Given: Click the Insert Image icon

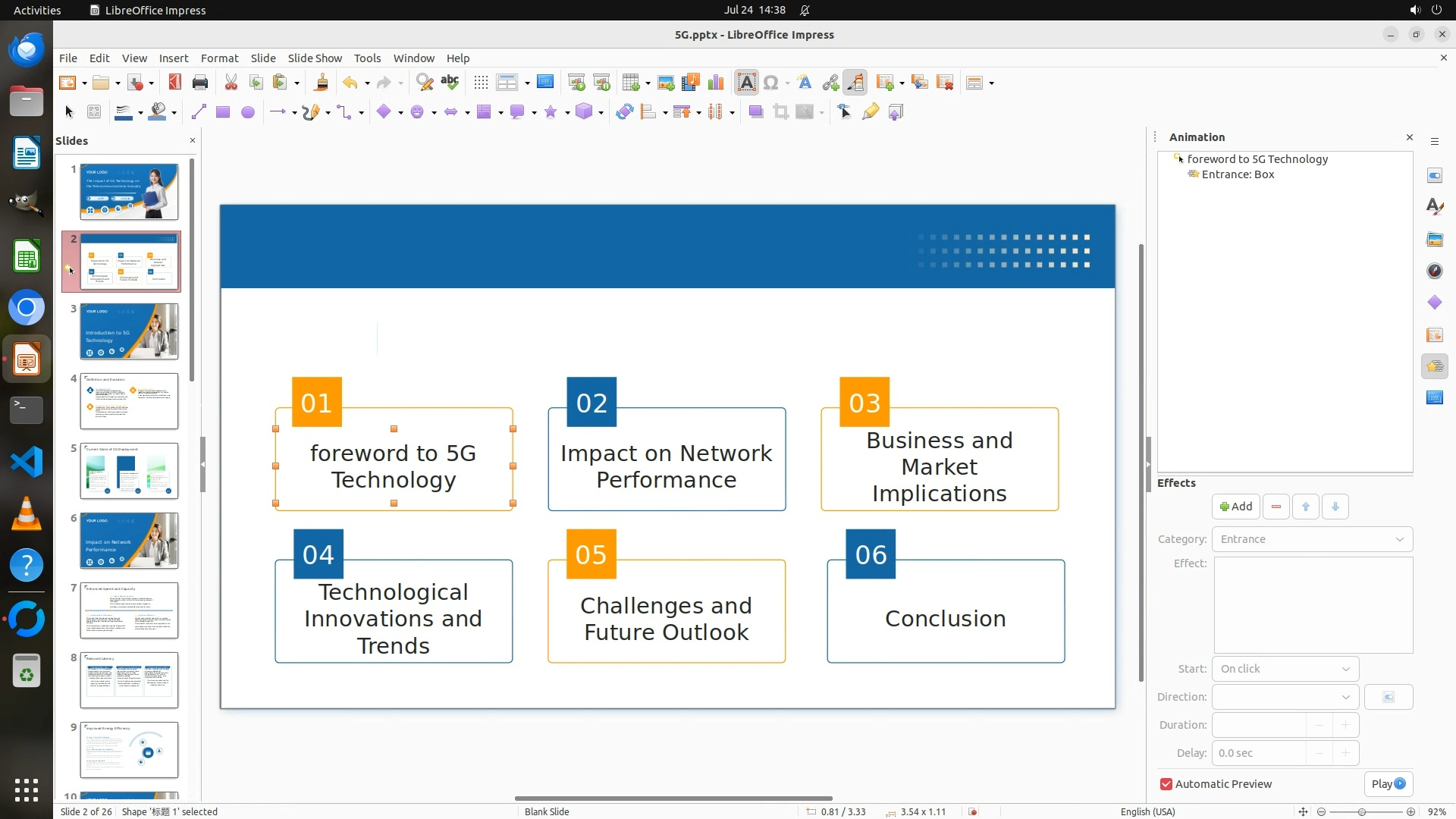Looking at the screenshot, I should [665, 83].
